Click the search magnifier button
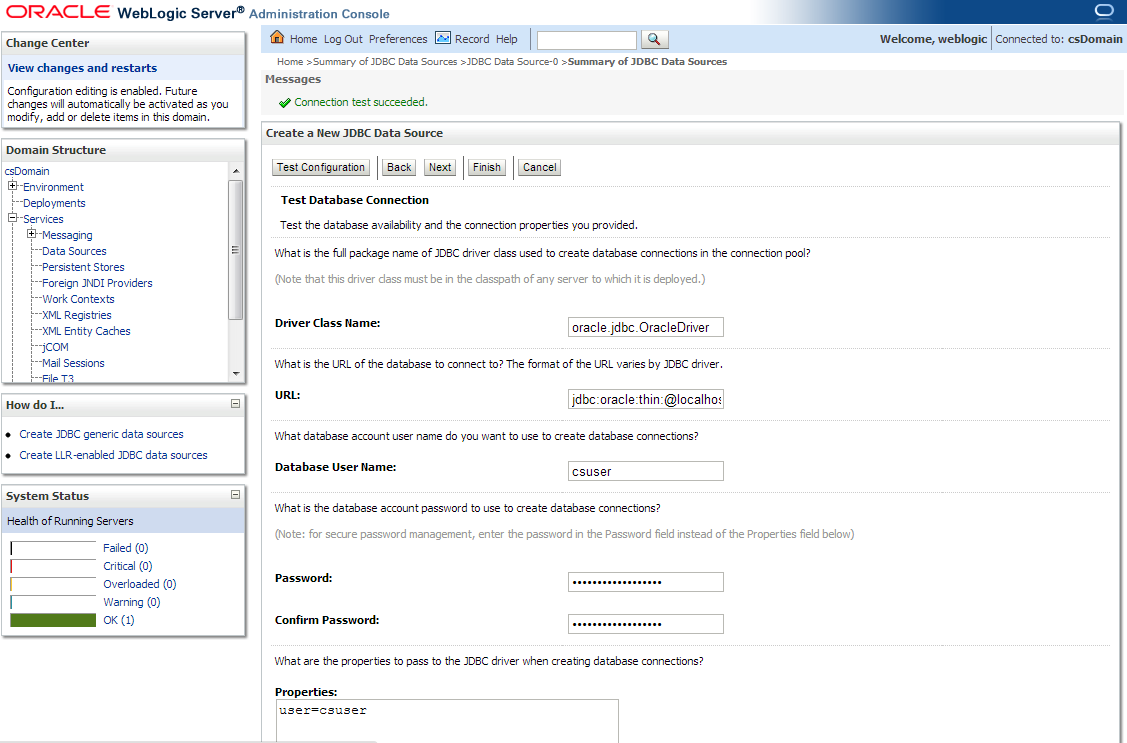 654,40
